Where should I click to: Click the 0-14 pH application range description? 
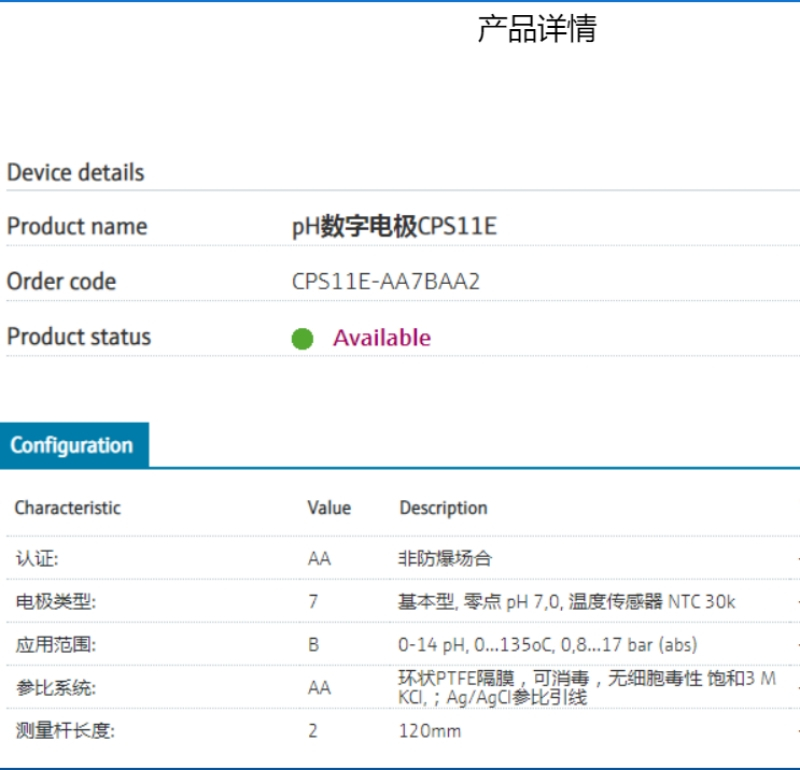pyautogui.click(x=547, y=645)
